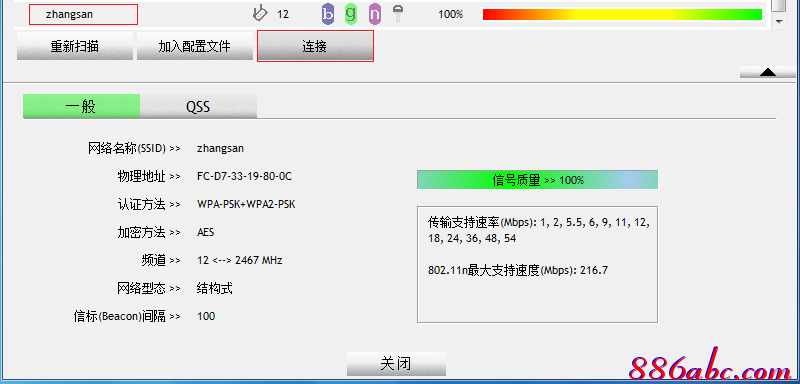Click the 802.11g mode icon
Viewport: 800px width, 384px height.
point(351,14)
